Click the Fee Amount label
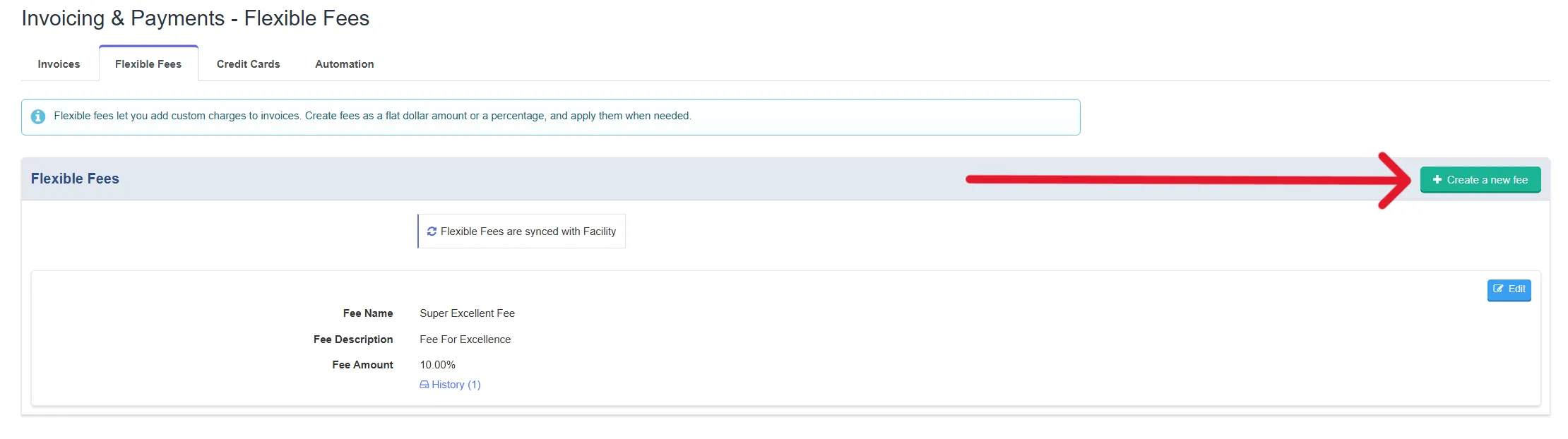The width and height of the screenshot is (1568, 439). tap(363, 365)
